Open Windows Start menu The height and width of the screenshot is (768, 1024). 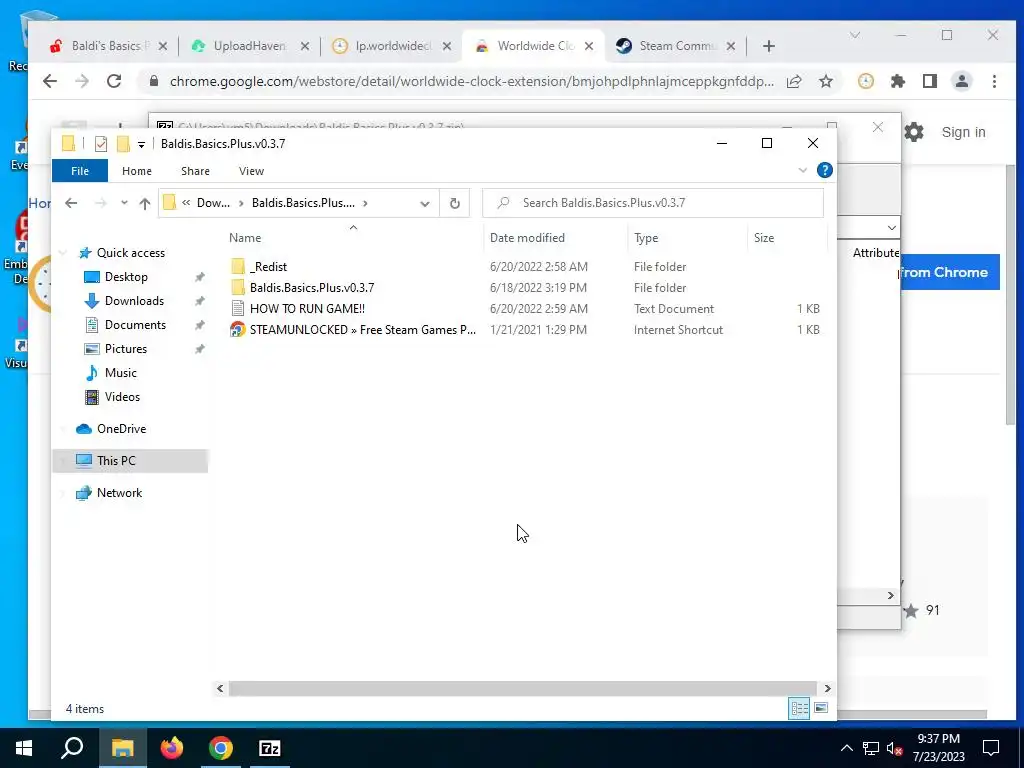(24, 748)
